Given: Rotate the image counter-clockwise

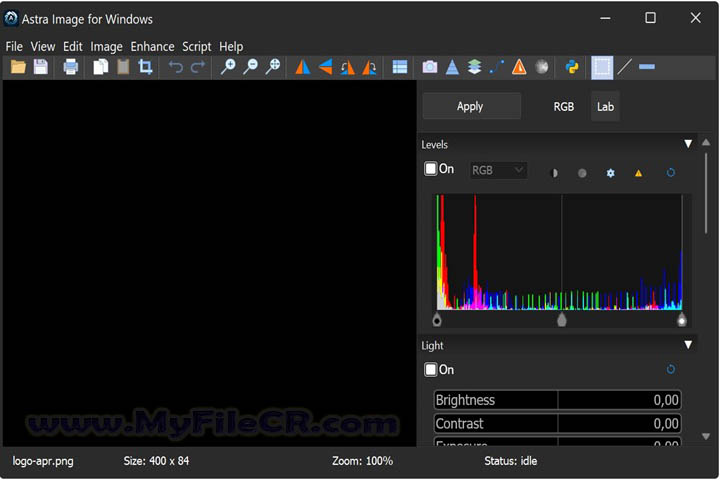Looking at the screenshot, I should tap(348, 67).
